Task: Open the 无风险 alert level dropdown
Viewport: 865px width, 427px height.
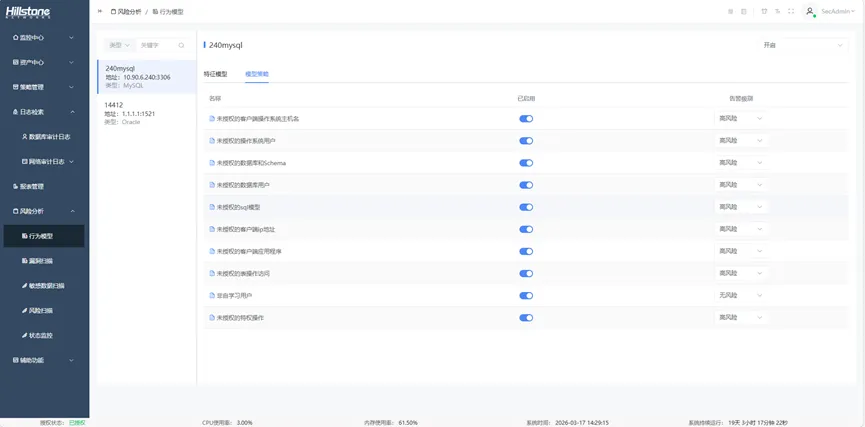Action: point(741,296)
